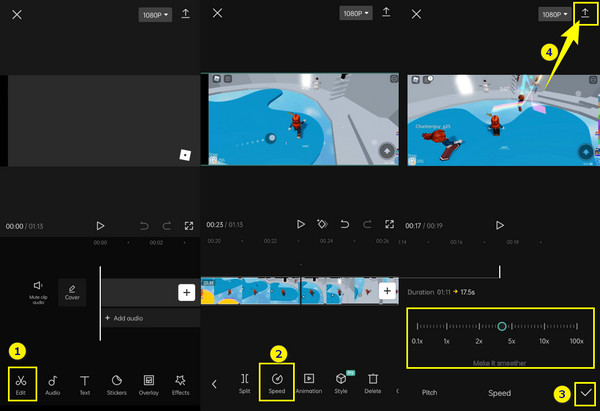Undo the last action in left panel
The height and width of the screenshot is (411, 600).
pos(144,226)
